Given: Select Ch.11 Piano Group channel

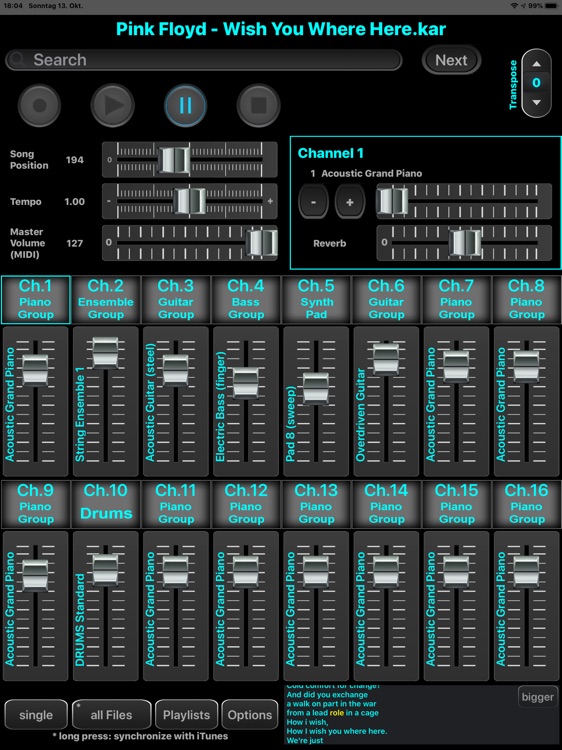Looking at the screenshot, I should tap(176, 505).
